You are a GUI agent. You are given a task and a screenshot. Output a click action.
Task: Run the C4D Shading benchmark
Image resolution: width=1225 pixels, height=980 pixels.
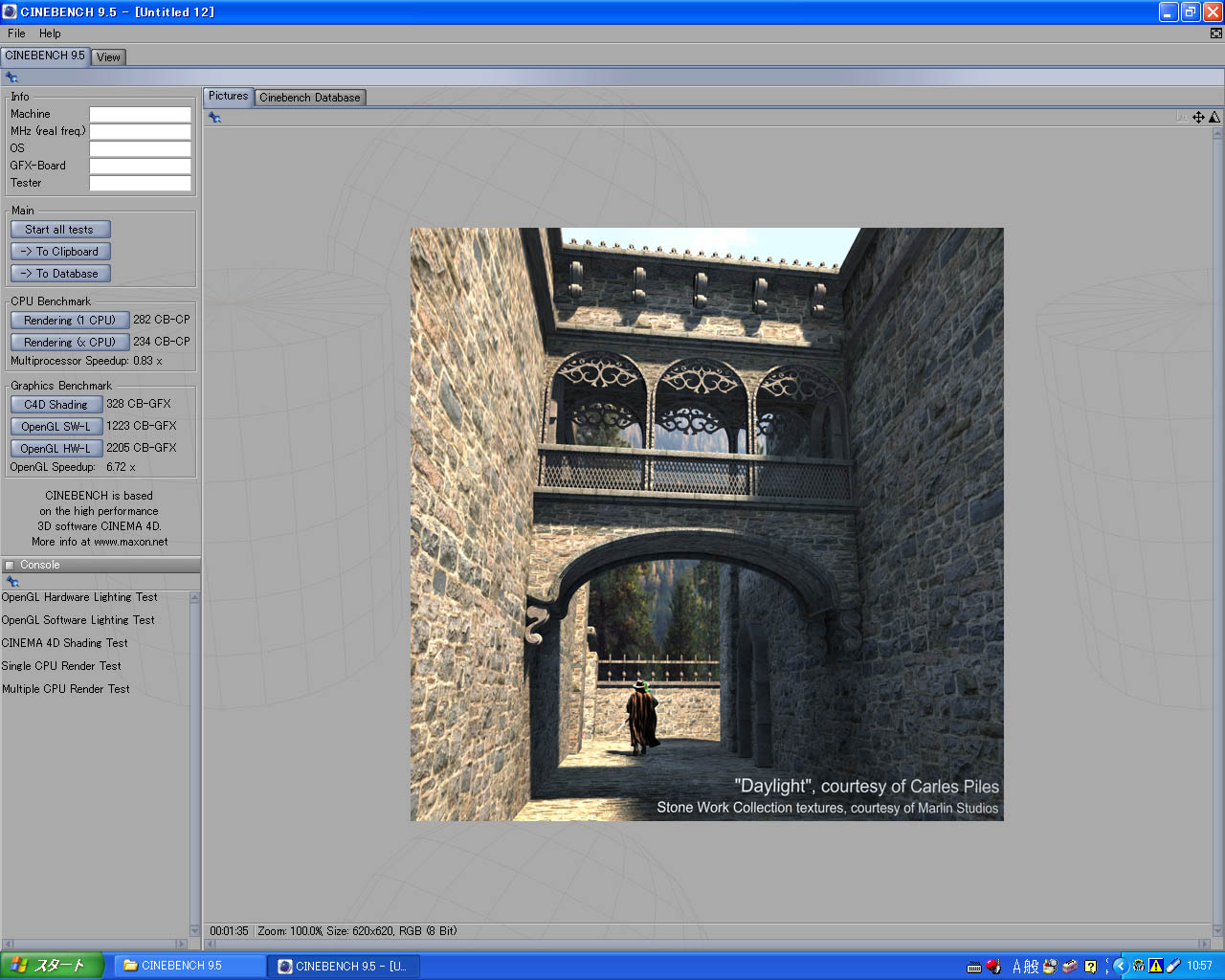click(x=56, y=405)
